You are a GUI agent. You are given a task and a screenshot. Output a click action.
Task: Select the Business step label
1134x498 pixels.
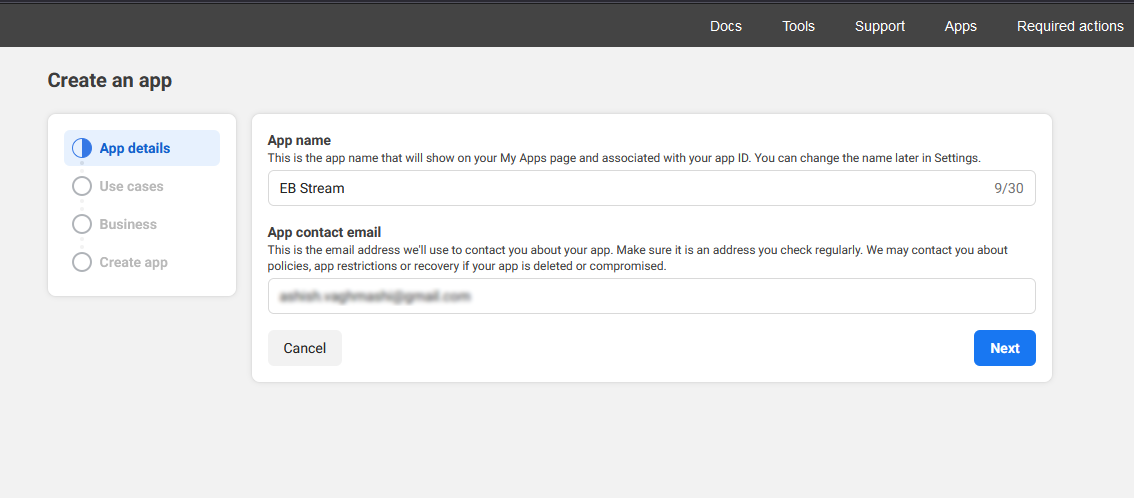point(128,224)
